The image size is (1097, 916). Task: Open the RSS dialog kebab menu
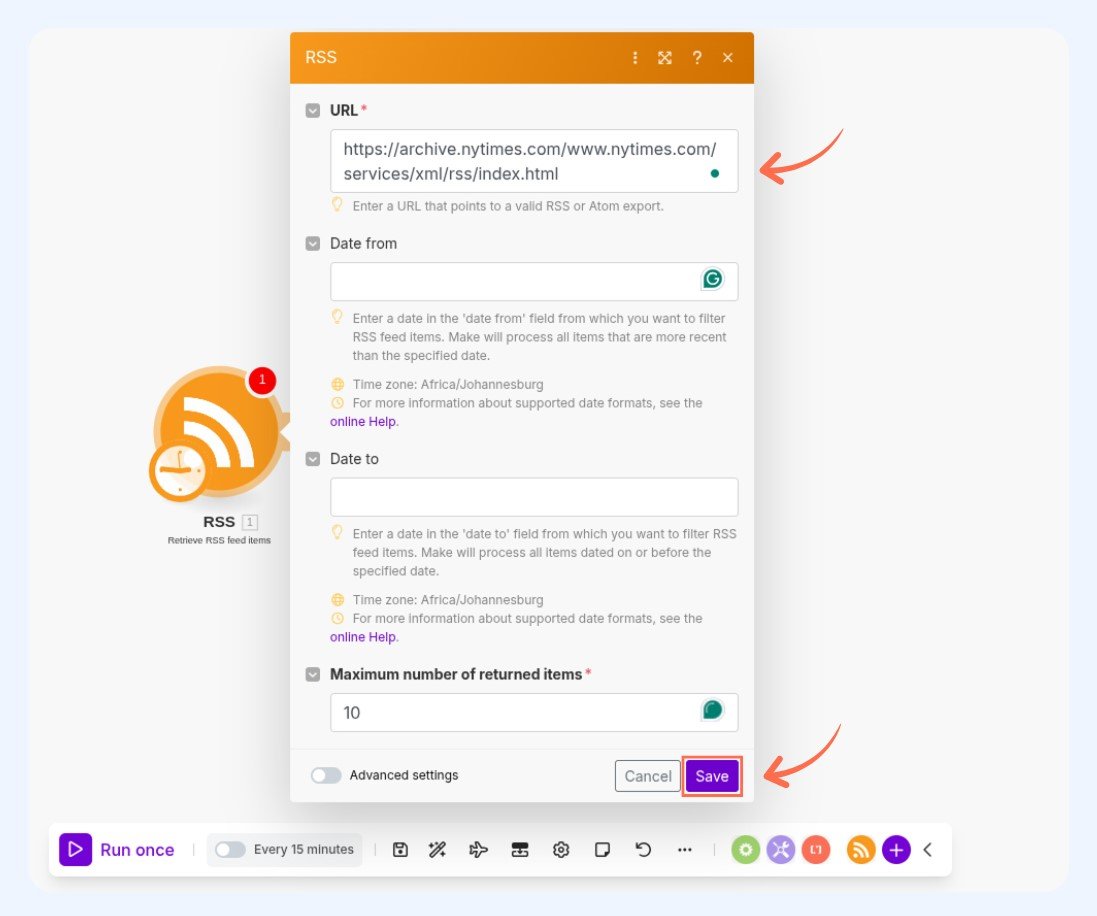(635, 58)
